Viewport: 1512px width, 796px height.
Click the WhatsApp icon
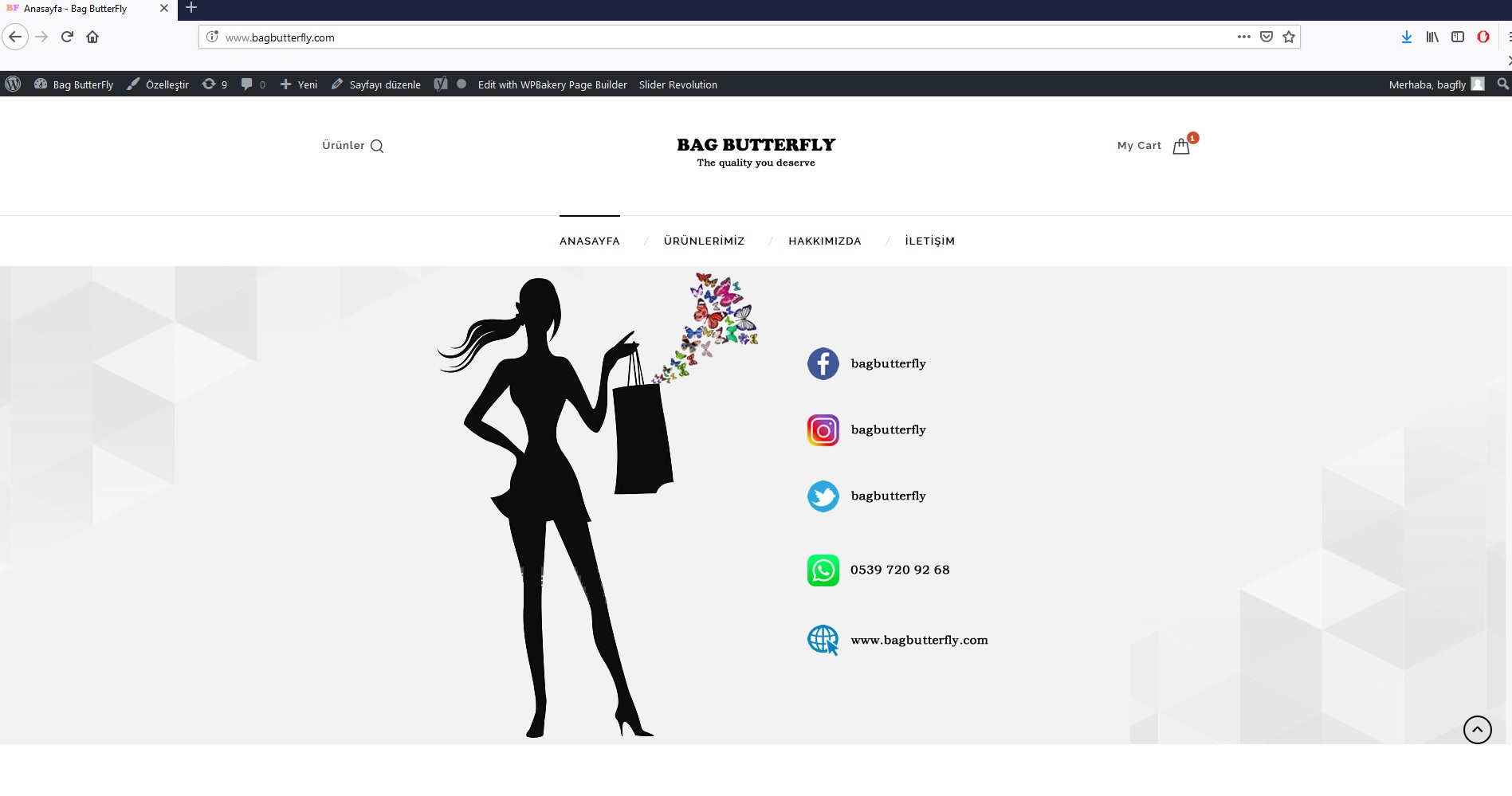pos(823,571)
